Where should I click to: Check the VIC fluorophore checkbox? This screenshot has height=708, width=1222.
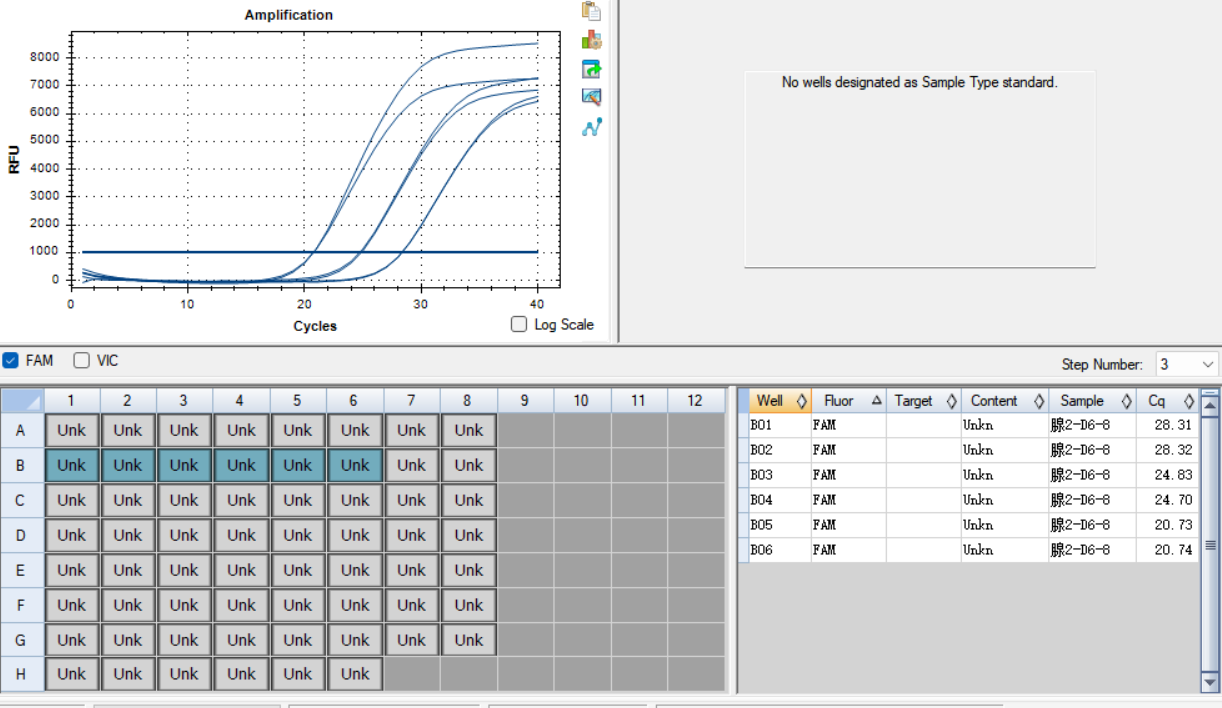tap(82, 360)
